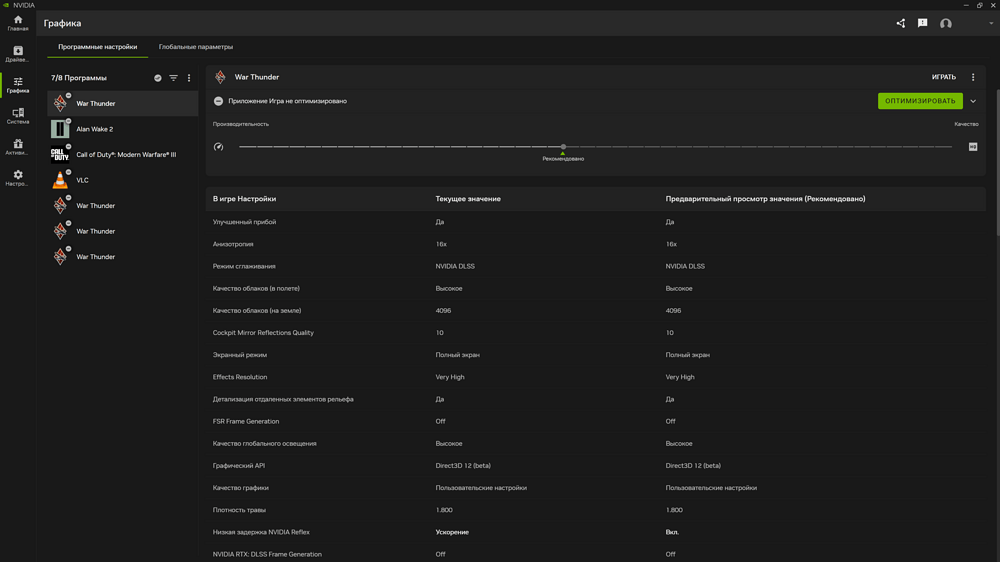Select Call of Duty: Modern Warfare III
The width and height of the screenshot is (1000, 562).
tap(122, 154)
